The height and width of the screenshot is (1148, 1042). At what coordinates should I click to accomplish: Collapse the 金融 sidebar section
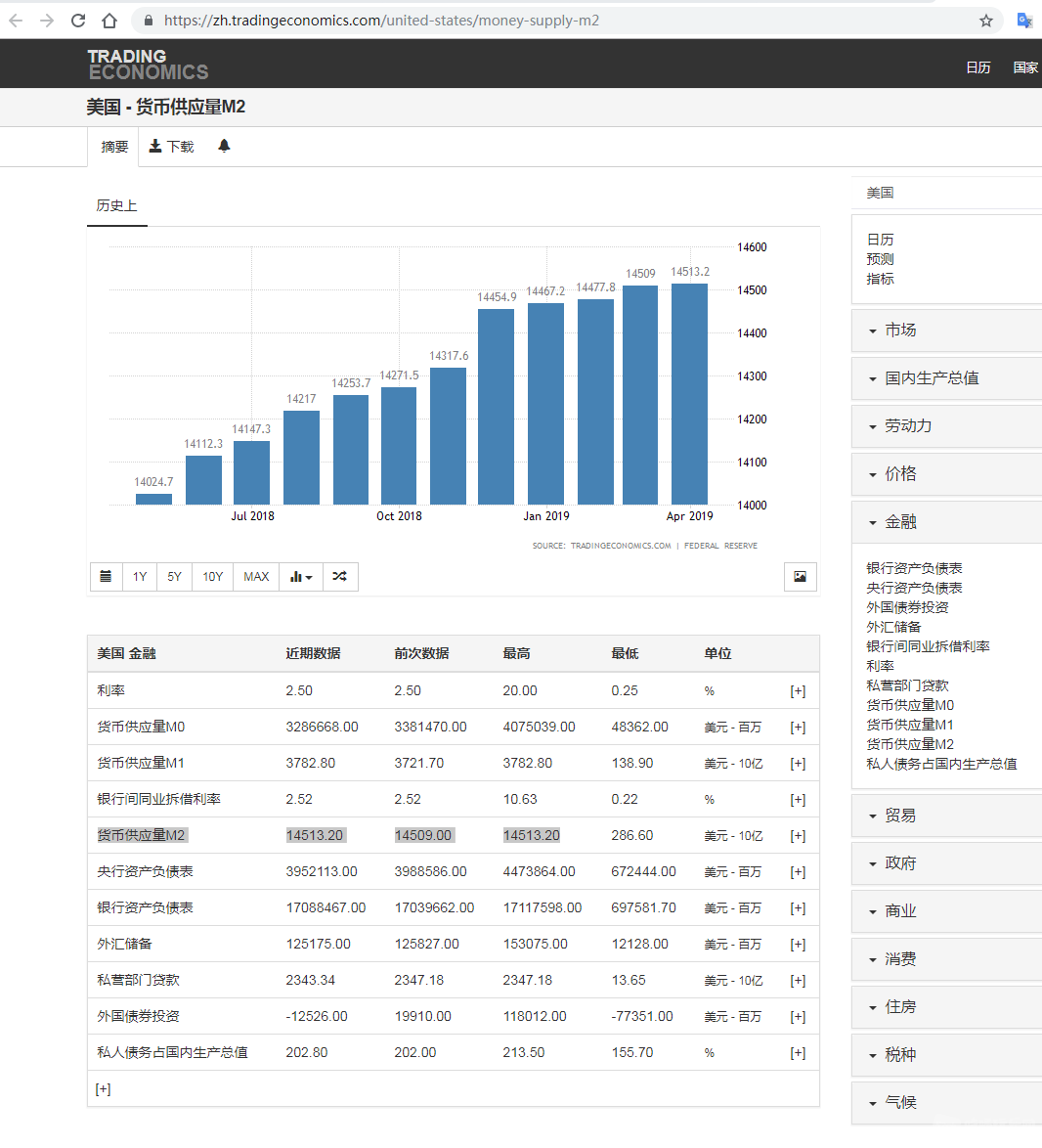(x=947, y=522)
